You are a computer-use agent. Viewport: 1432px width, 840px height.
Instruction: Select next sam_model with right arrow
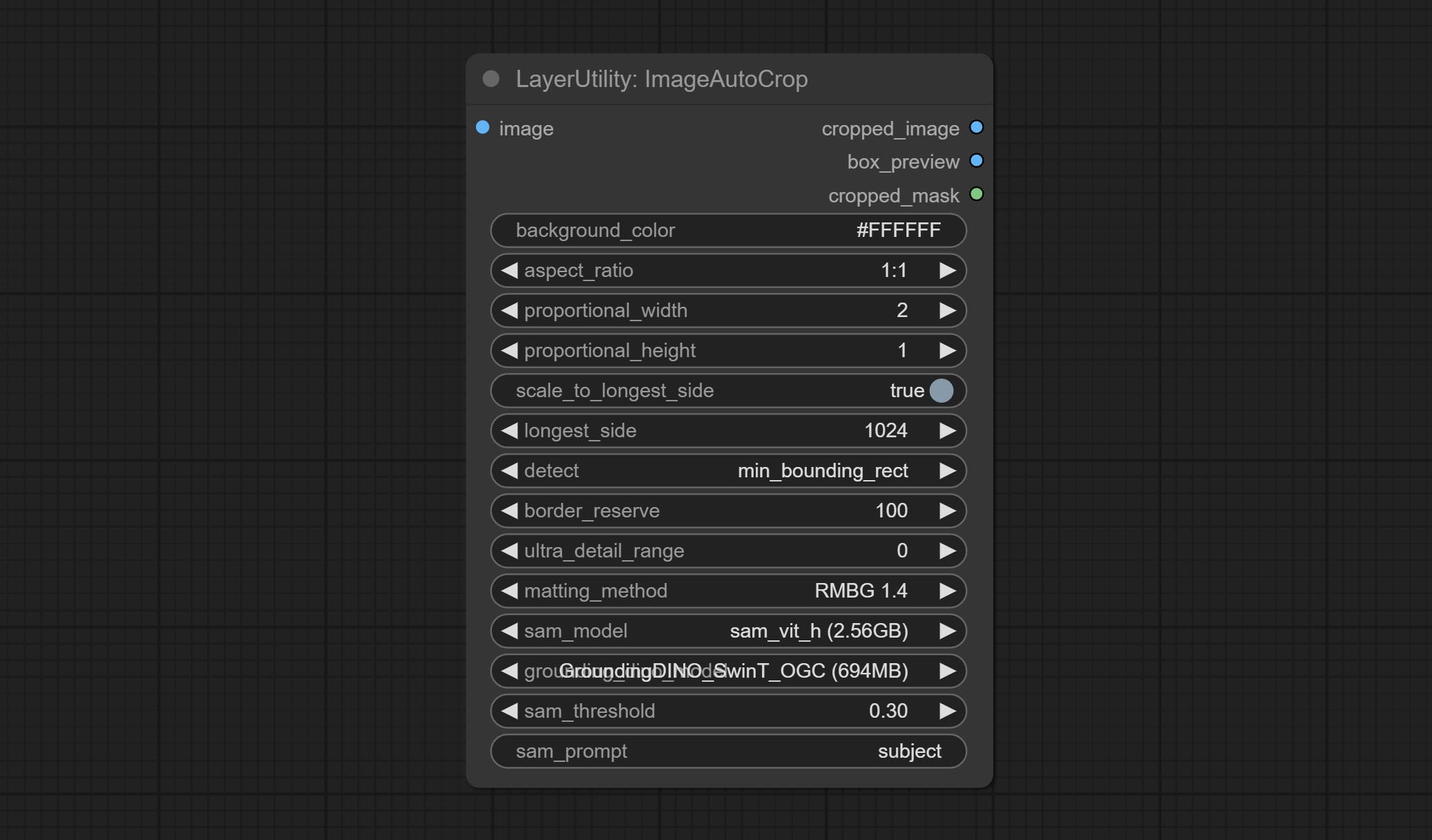click(x=947, y=631)
